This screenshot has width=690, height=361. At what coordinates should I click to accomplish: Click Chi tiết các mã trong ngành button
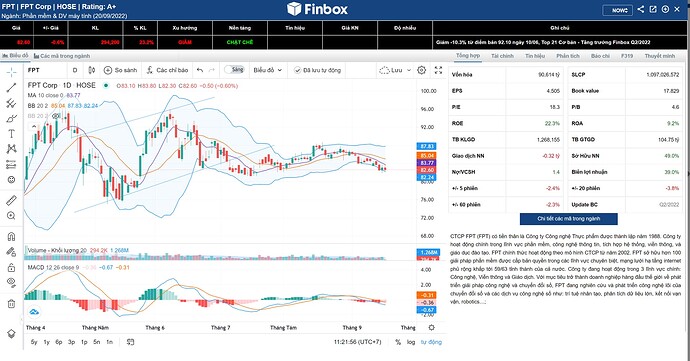[569, 219]
